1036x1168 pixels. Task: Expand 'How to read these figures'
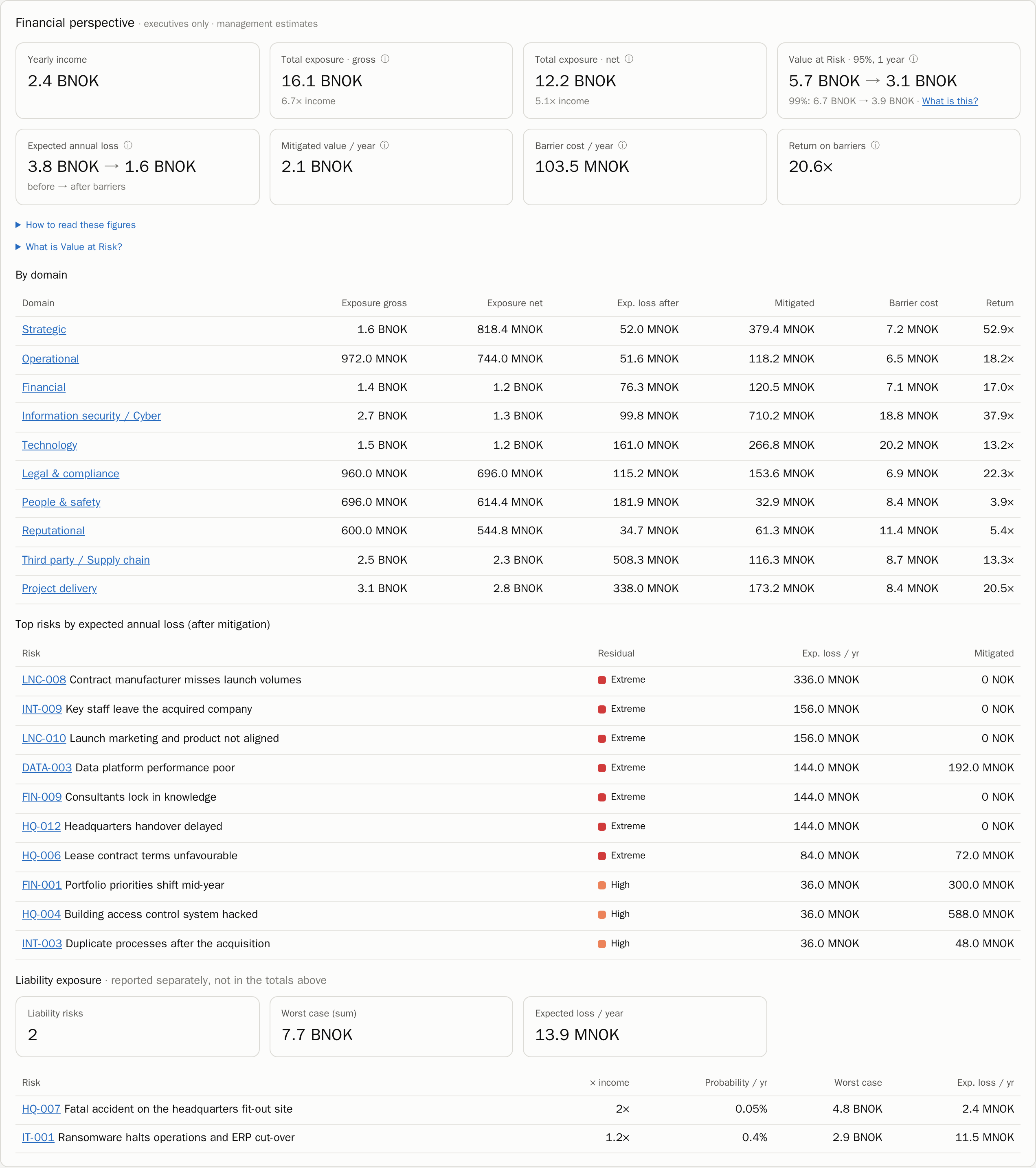click(75, 224)
